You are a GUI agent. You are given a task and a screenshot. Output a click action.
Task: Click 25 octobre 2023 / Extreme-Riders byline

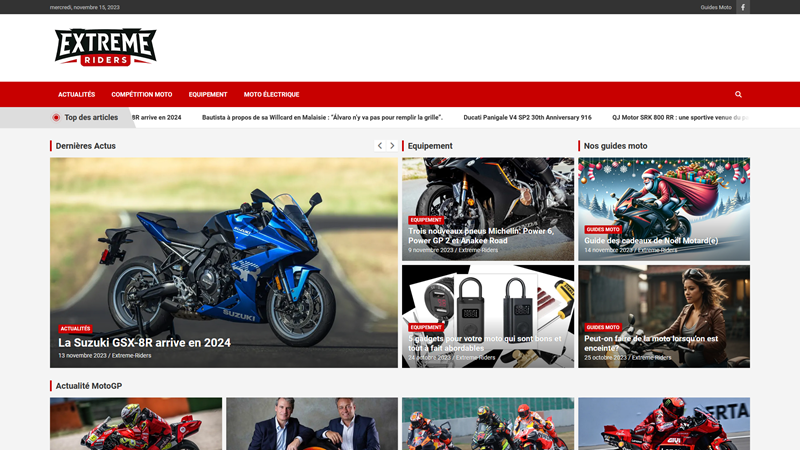pyautogui.click(x=628, y=358)
